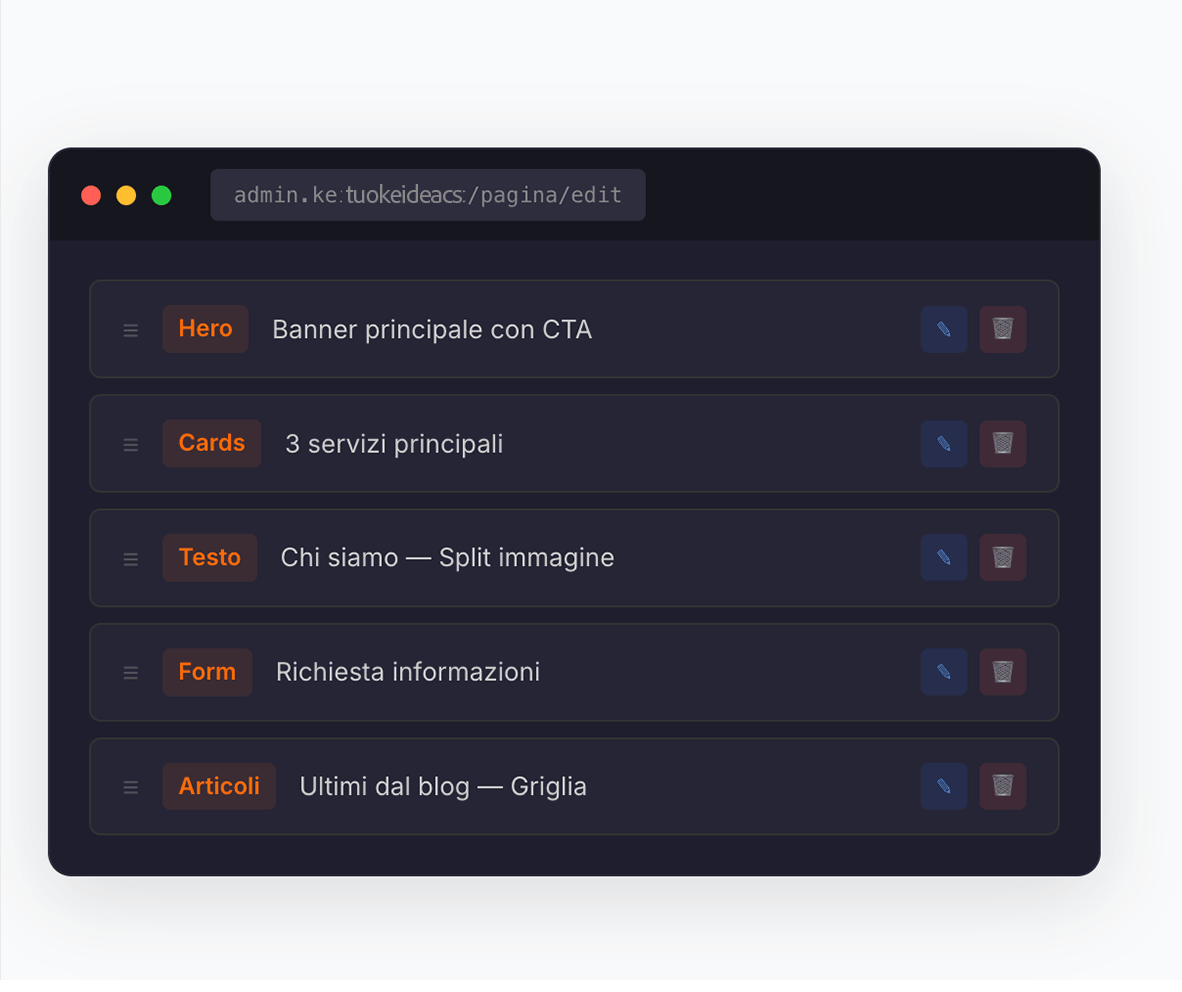Remove the Testo section via its trash icon

[1003, 557]
